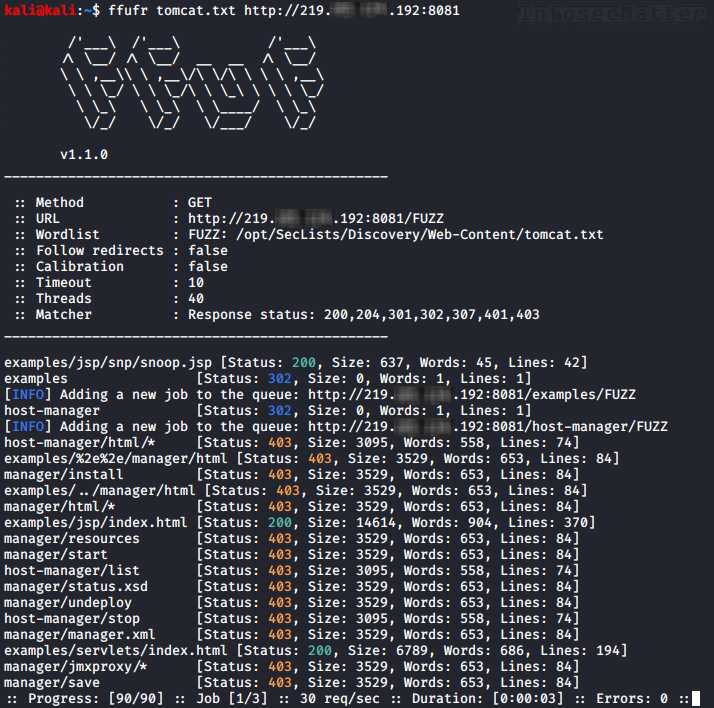
Task: Click the v1.1.0 version text
Action: tap(84, 155)
